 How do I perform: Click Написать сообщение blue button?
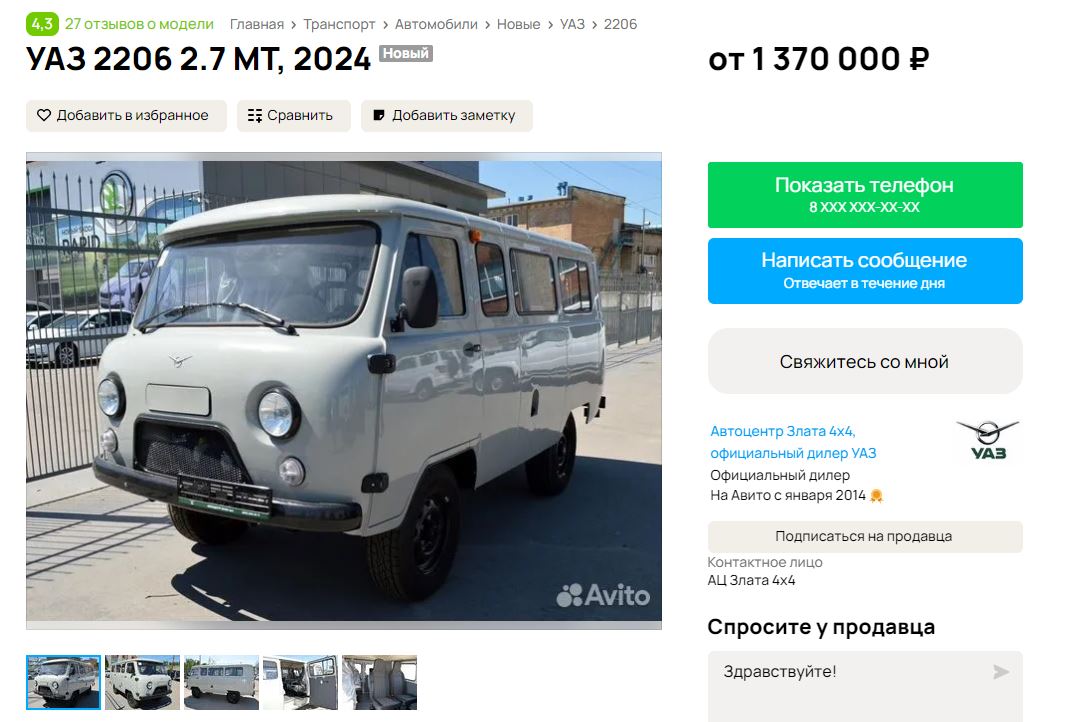(865, 271)
